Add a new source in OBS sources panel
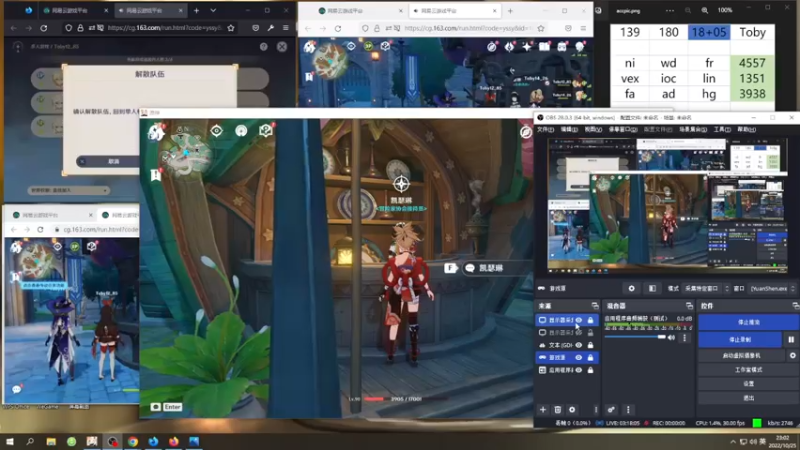The width and height of the screenshot is (800, 450). point(543,410)
